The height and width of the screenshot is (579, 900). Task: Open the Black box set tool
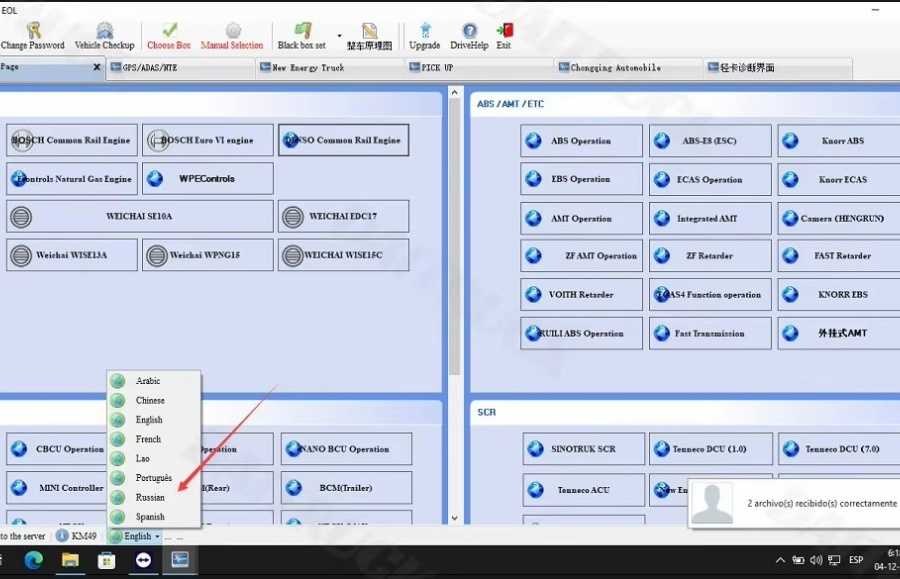click(302, 36)
